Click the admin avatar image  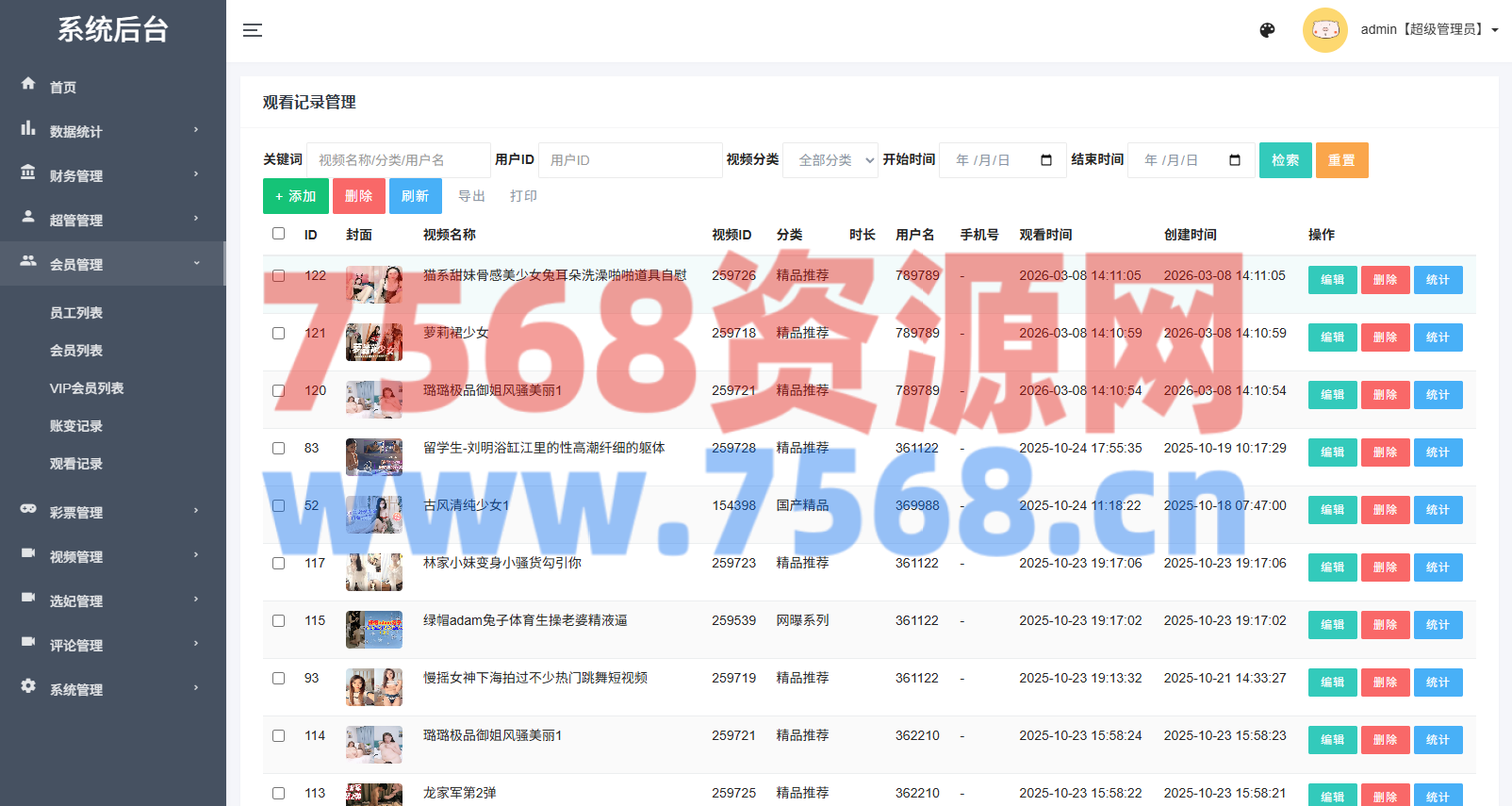(x=1324, y=30)
